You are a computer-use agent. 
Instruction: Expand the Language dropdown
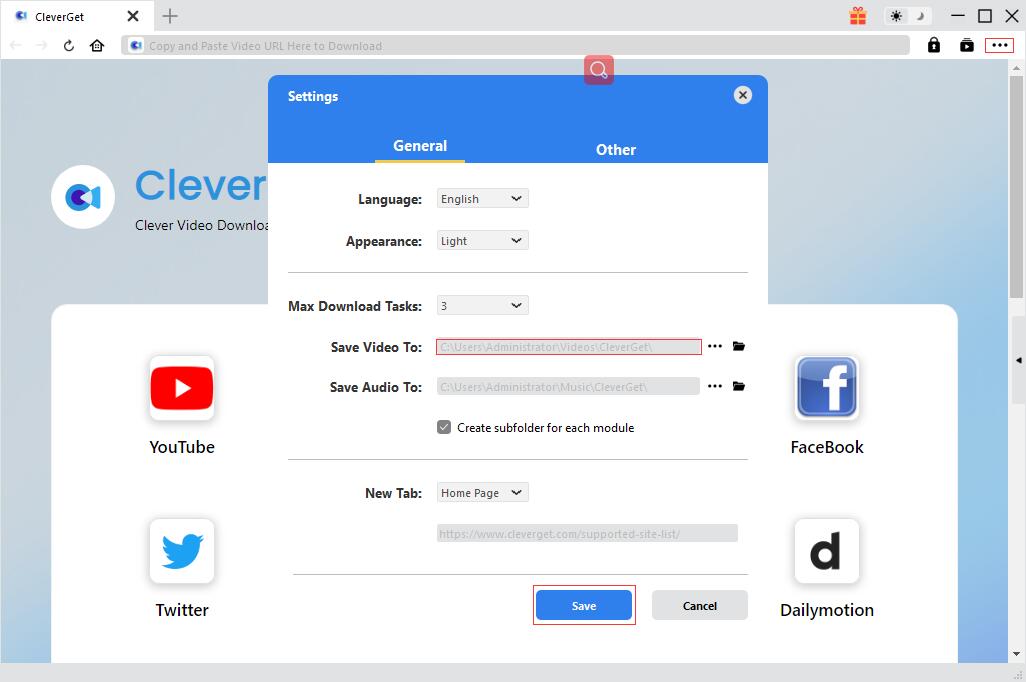point(483,199)
